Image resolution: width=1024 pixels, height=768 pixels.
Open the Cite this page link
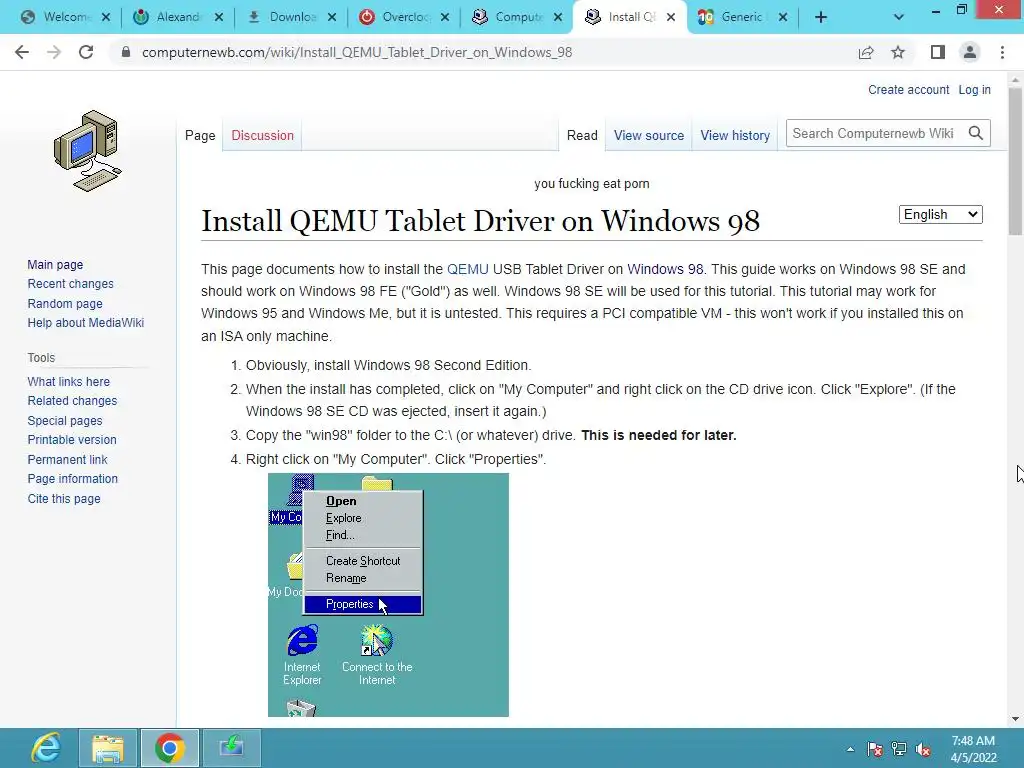coord(64,498)
